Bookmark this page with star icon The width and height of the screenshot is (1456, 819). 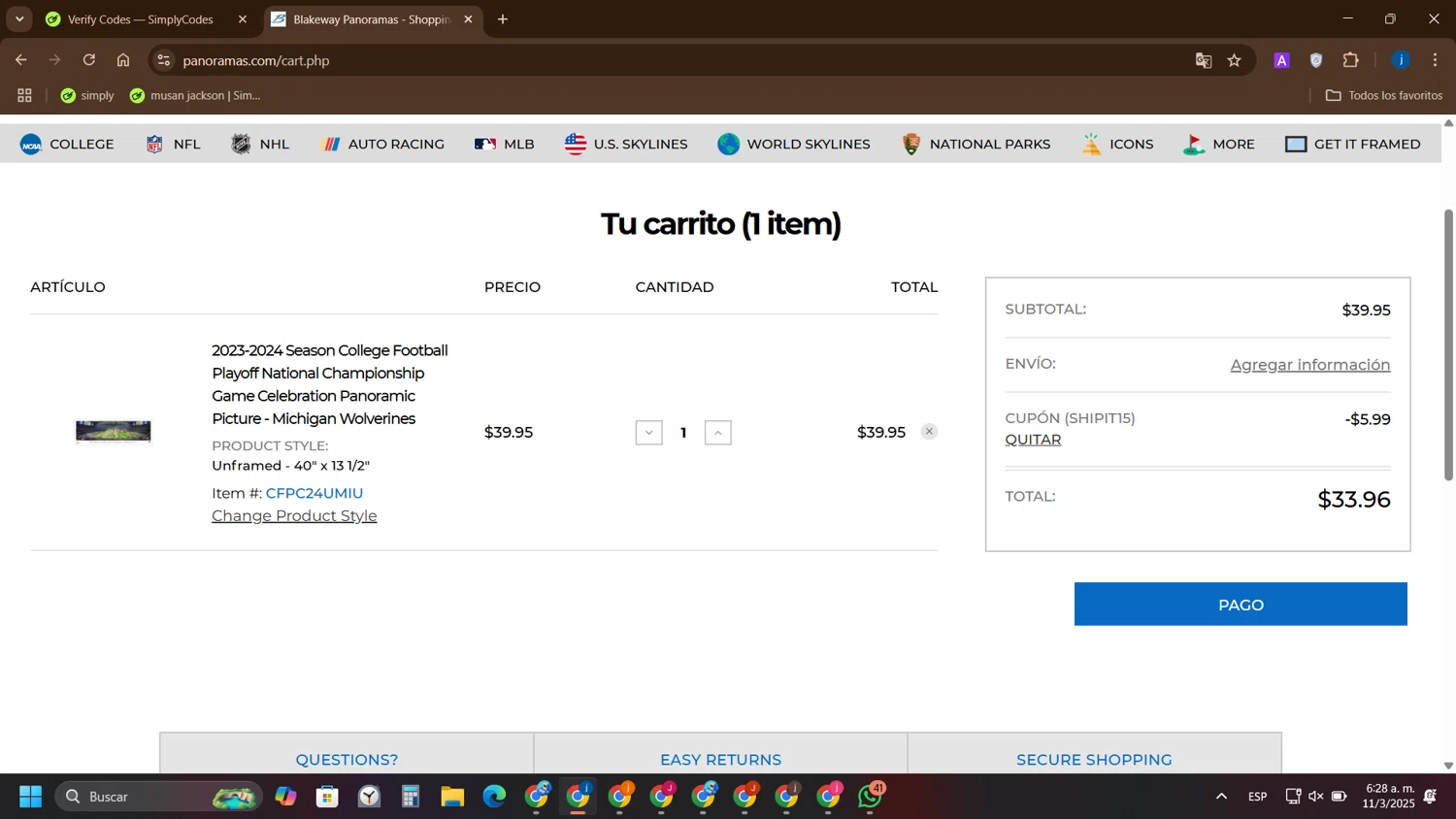(1235, 60)
